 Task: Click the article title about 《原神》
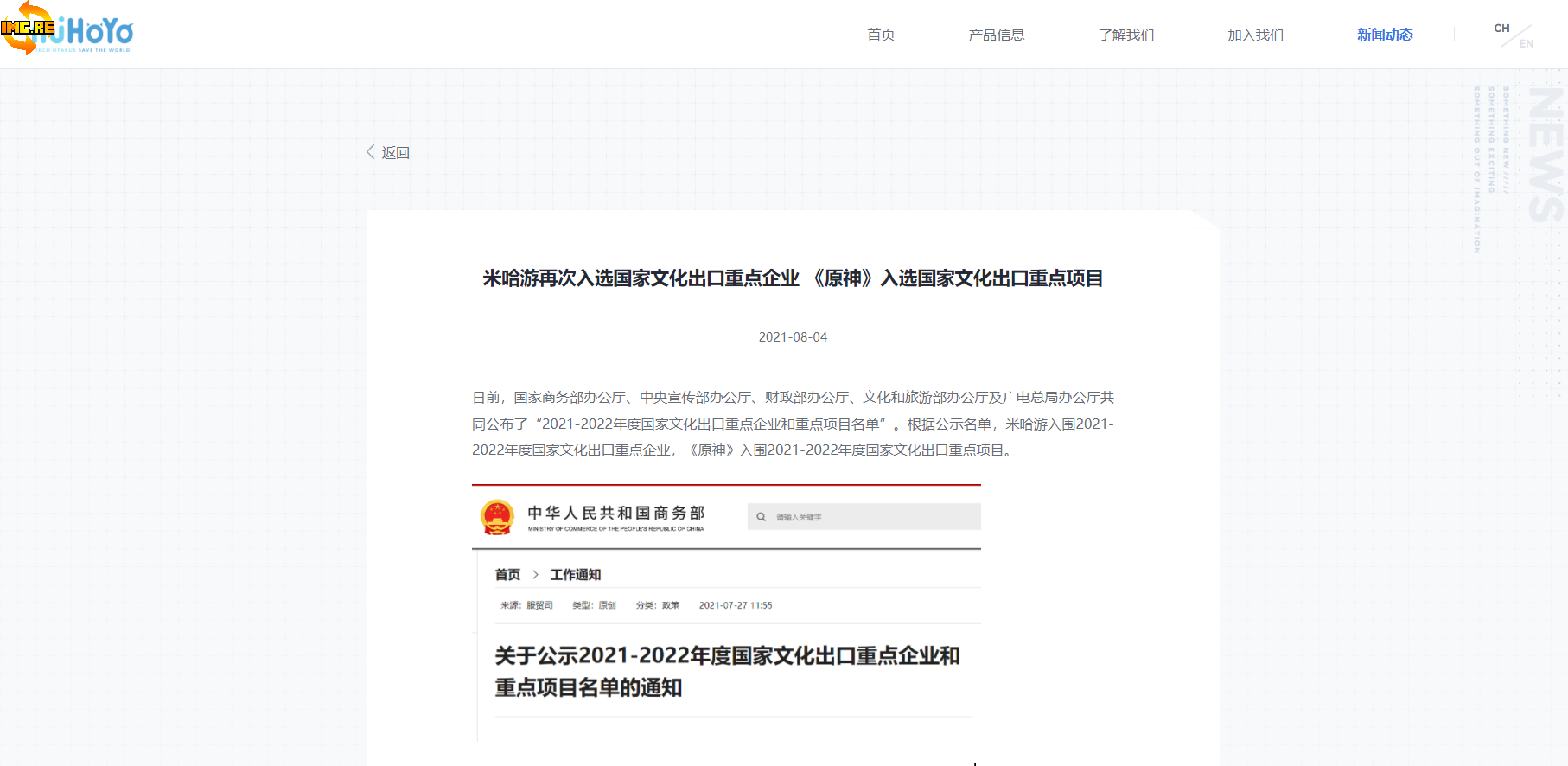pos(793,278)
